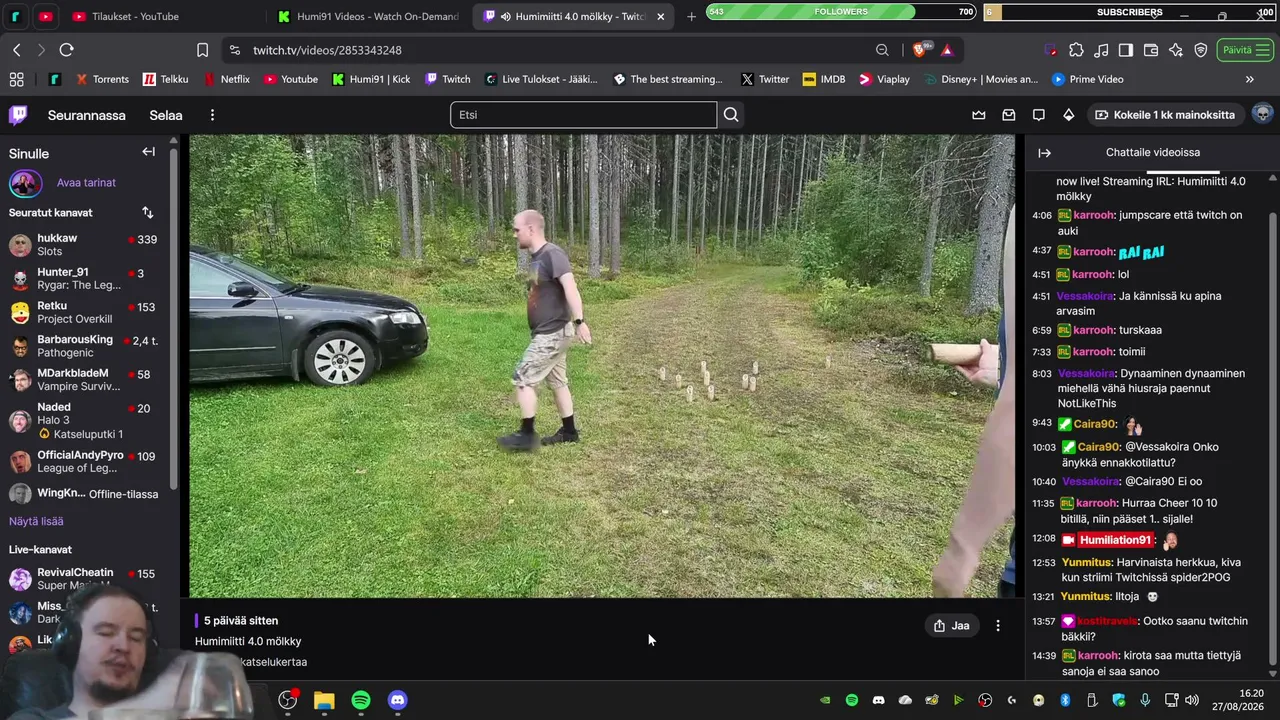Open the Twitch more menu three dots
Viewport: 1280px width, 720px height.
[212, 115]
